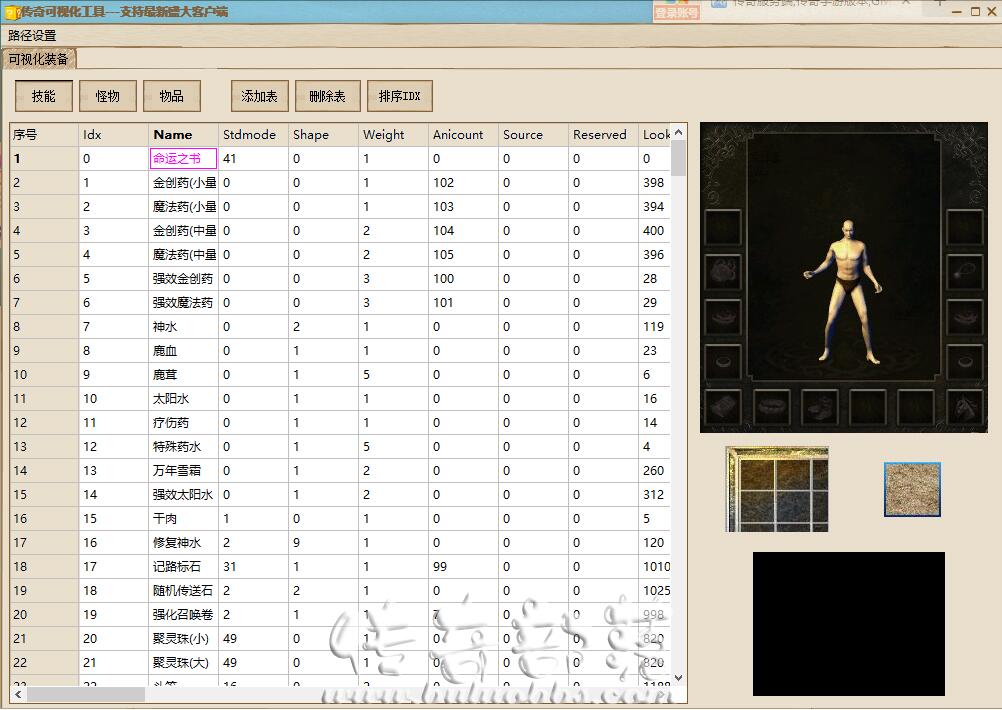Click the Weight column header
Image resolution: width=1002 pixels, height=710 pixels.
point(394,135)
